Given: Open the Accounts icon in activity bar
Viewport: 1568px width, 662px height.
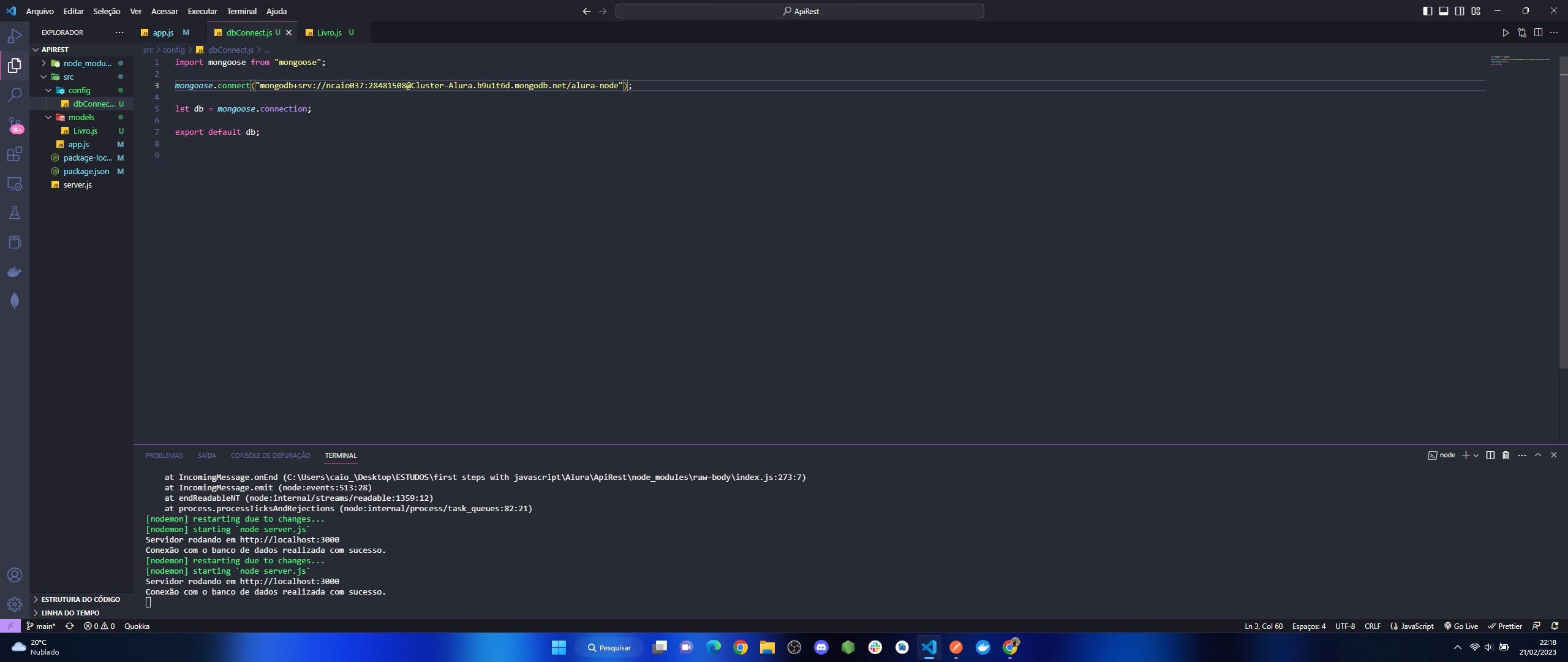Looking at the screenshot, I should [15, 575].
